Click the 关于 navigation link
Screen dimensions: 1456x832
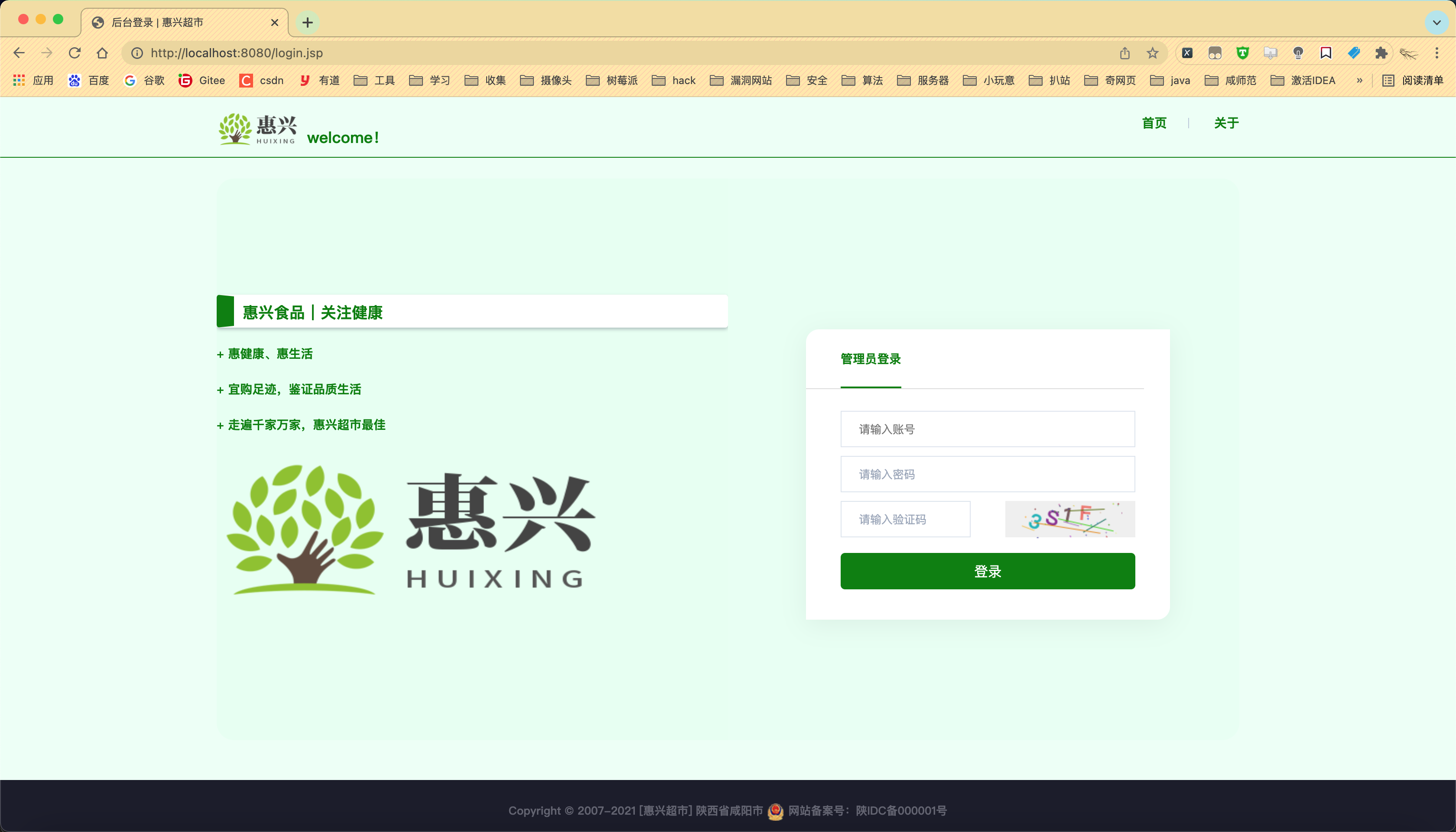(x=1226, y=123)
